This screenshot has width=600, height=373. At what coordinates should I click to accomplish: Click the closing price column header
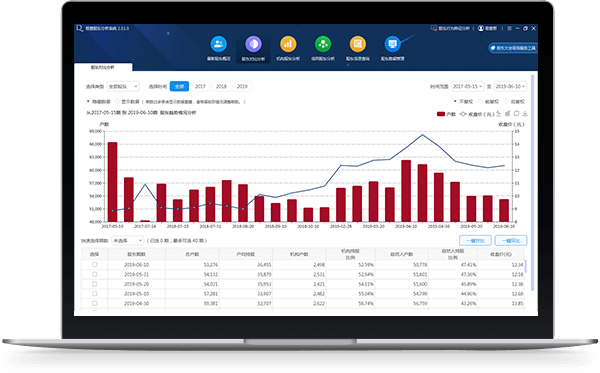[x=501, y=254]
